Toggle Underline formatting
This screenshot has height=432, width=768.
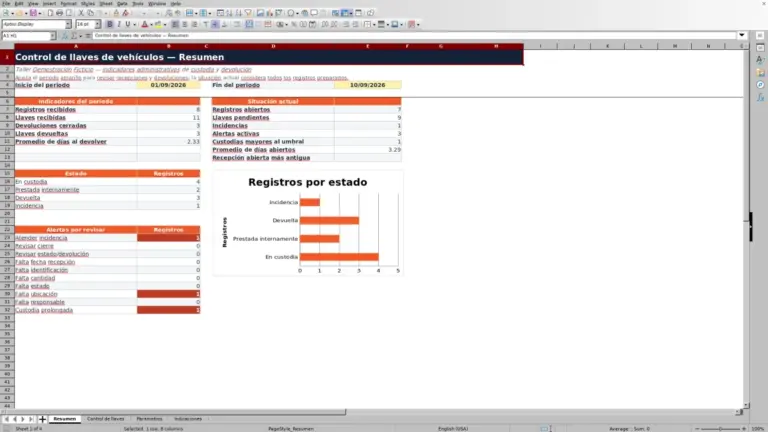[x=128, y=24]
